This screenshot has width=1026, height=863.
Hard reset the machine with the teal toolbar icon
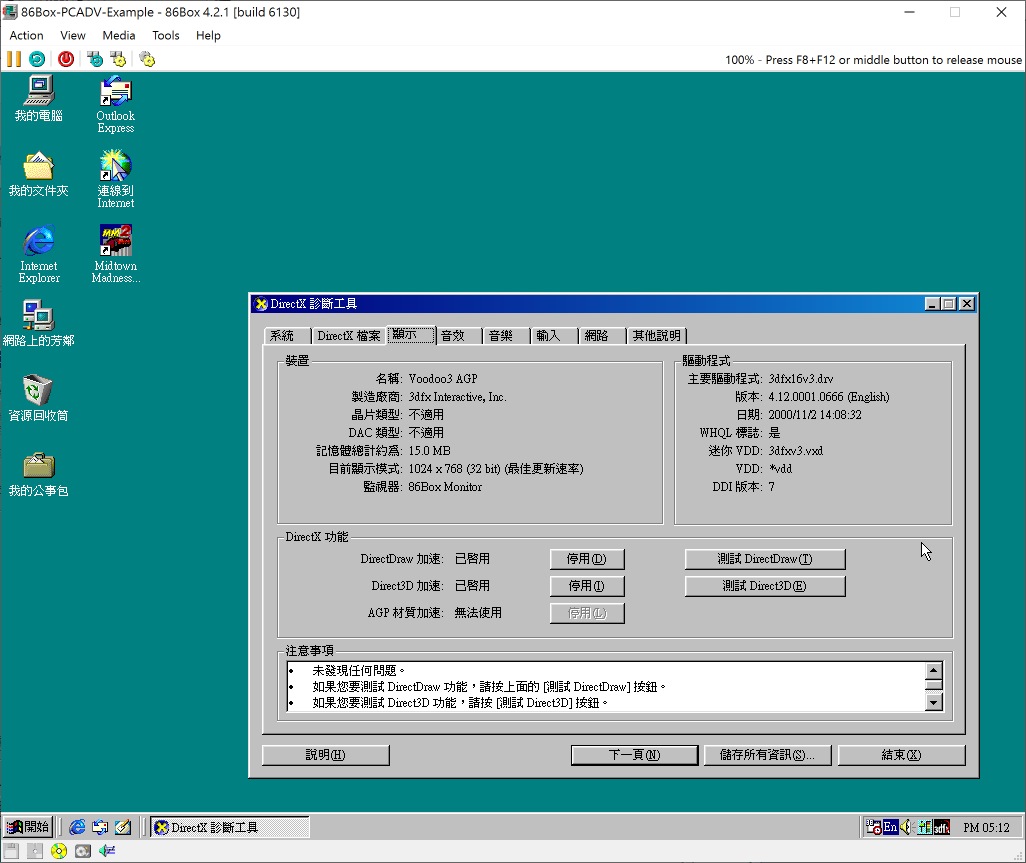(x=36, y=58)
